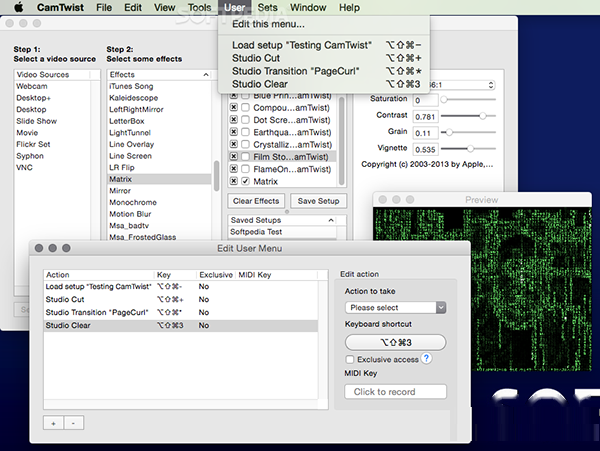Open the Edit menu
Viewport: 600px width, 451px height.
pos(133,7)
